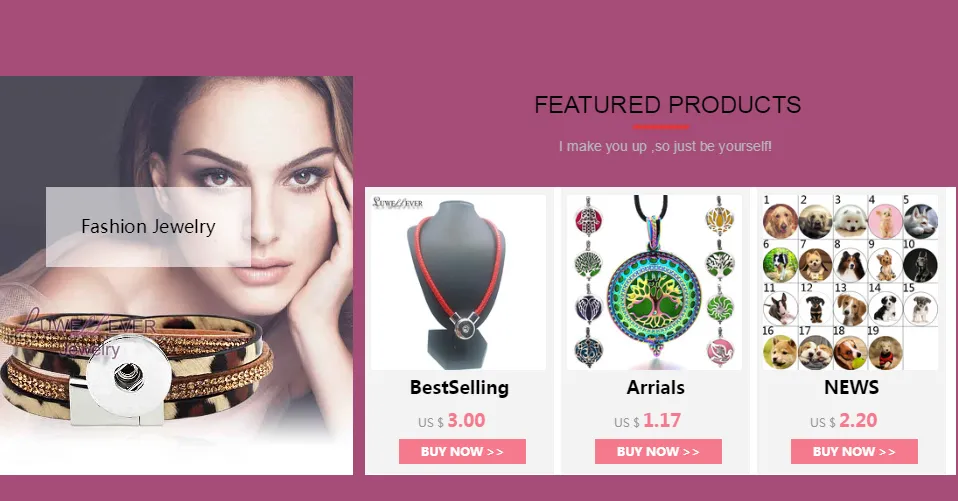This screenshot has height=501, width=958.
Task: Click the leopard snap bracelet image
Action: 136,367
